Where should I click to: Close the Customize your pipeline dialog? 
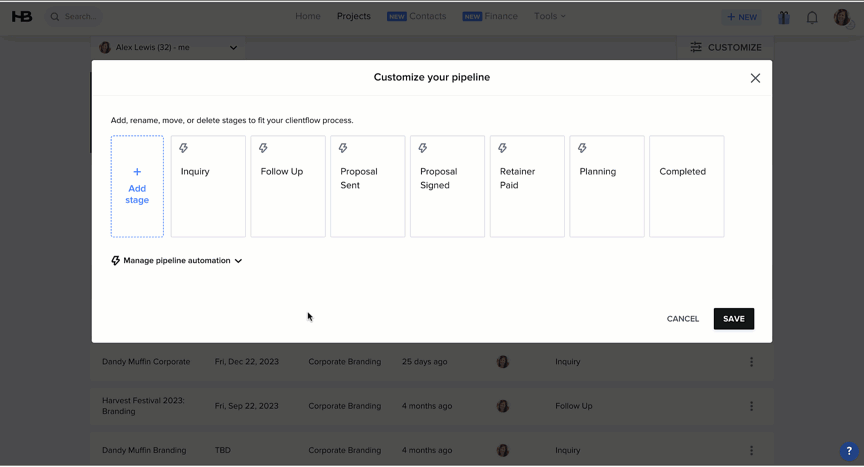click(x=755, y=78)
